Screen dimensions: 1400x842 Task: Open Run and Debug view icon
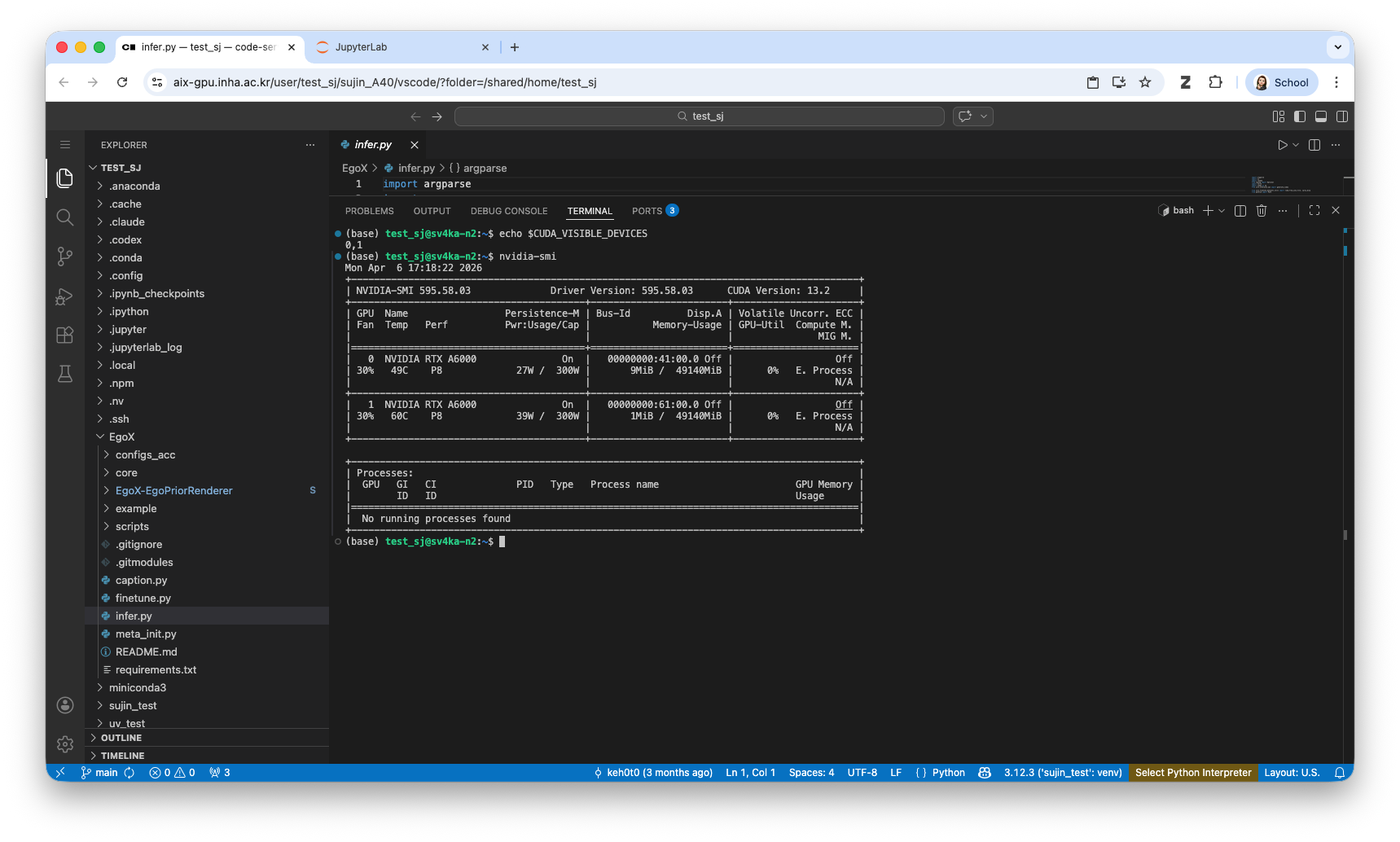[x=65, y=296]
